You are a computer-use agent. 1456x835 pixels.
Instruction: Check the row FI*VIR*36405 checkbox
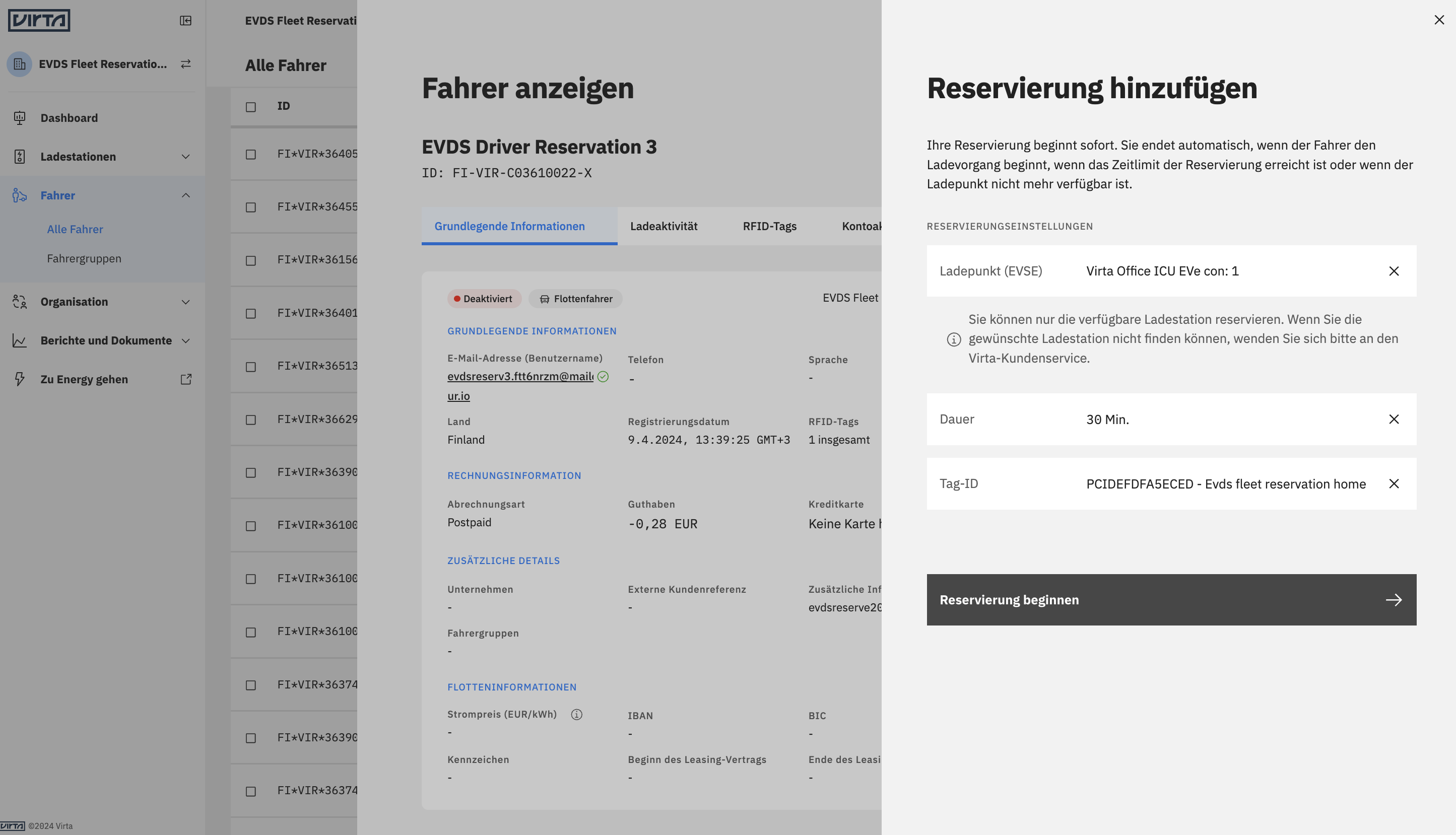click(x=251, y=154)
